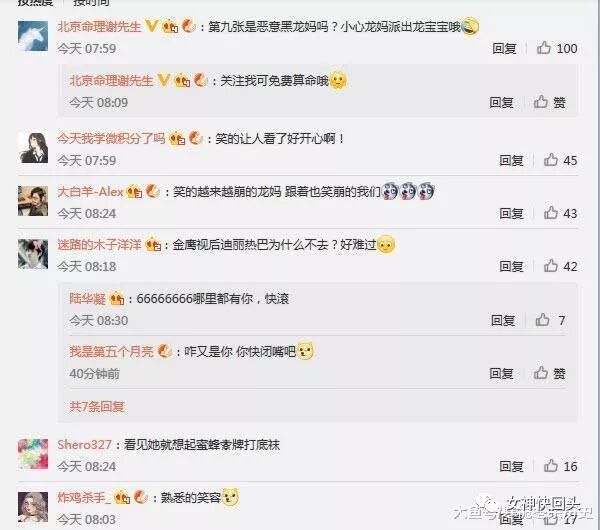Like 陆华凝's reply with 7 likes
The image size is (600, 530).
click(550, 320)
